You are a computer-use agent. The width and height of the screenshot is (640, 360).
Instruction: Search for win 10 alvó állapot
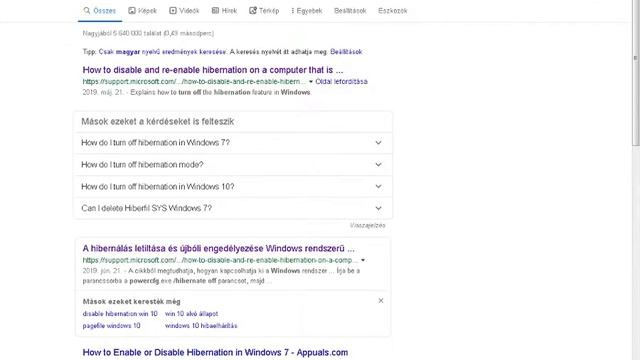[x=191, y=314]
